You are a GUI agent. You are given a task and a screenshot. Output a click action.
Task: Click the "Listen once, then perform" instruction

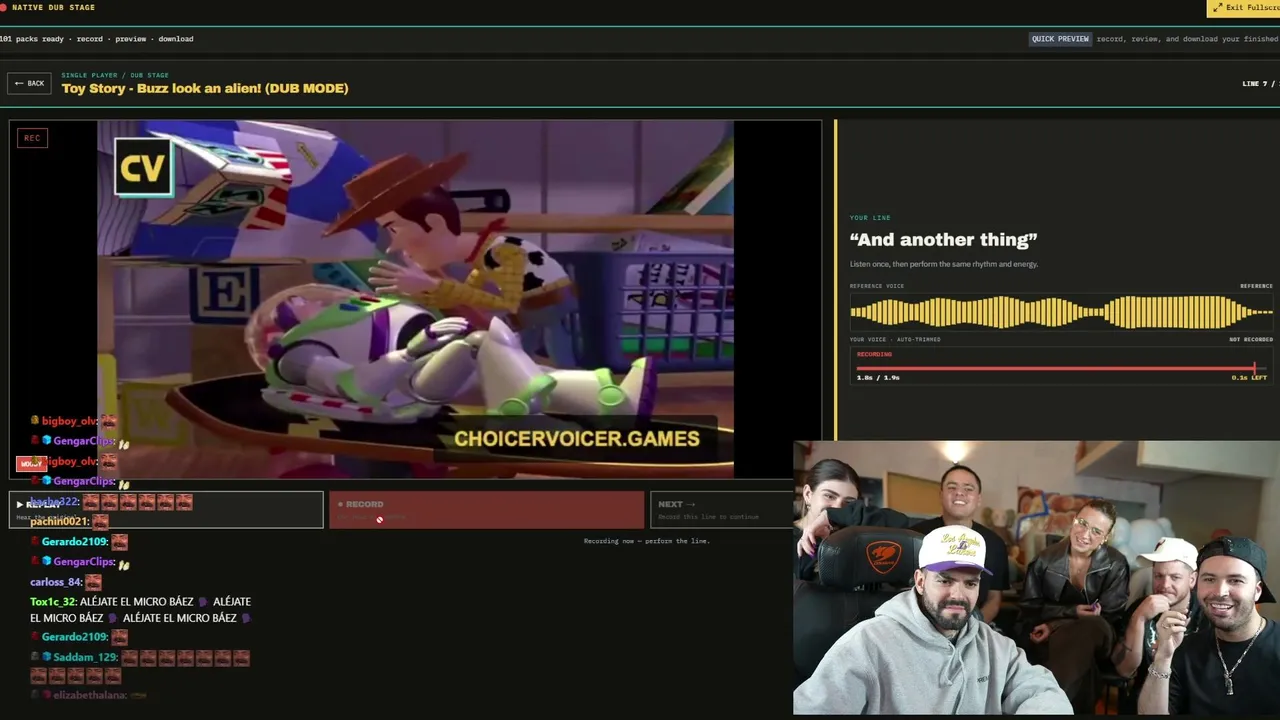[944, 264]
